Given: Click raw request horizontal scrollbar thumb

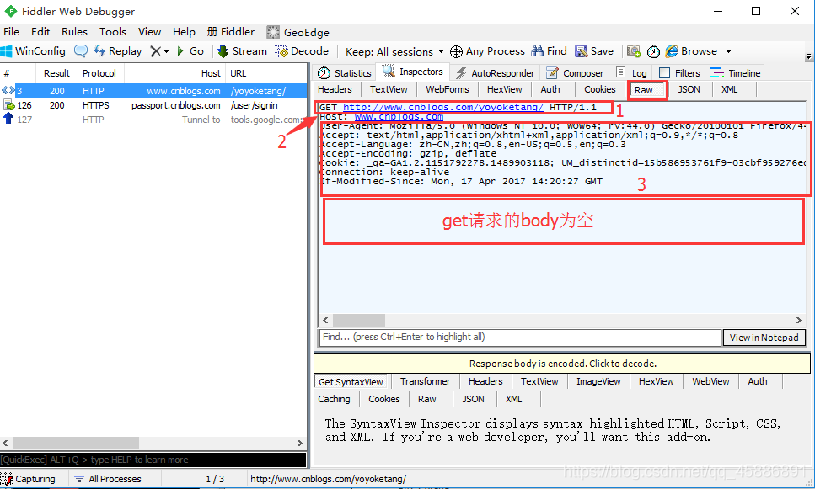Looking at the screenshot, I should (359, 320).
